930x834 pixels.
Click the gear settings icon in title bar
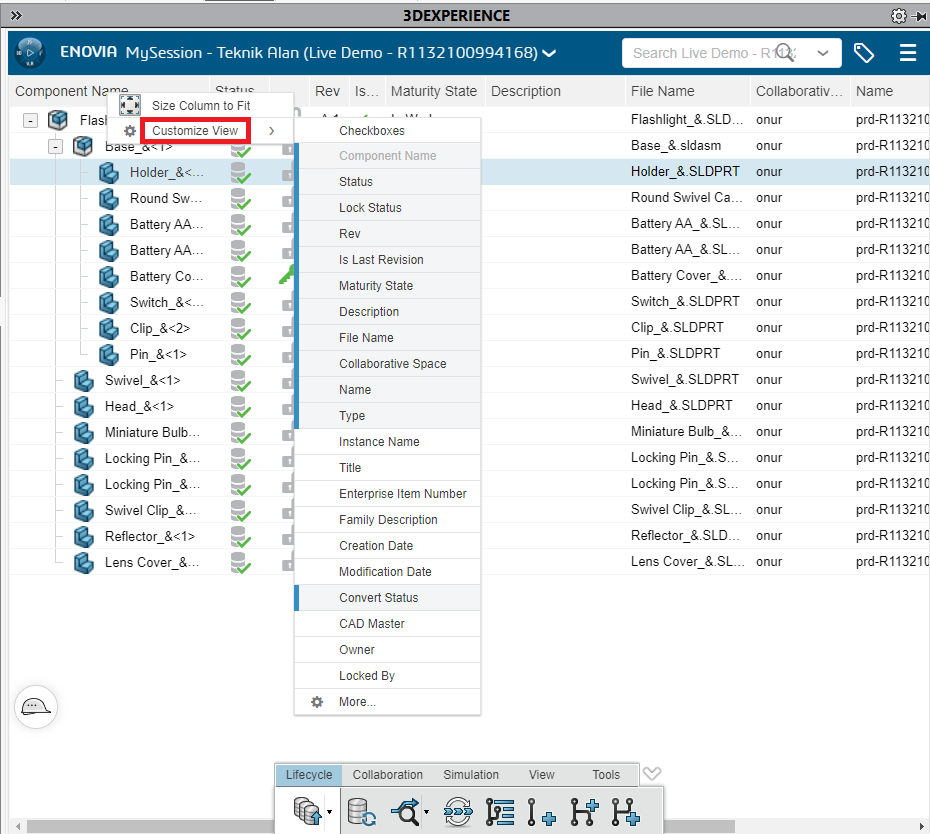[x=898, y=16]
